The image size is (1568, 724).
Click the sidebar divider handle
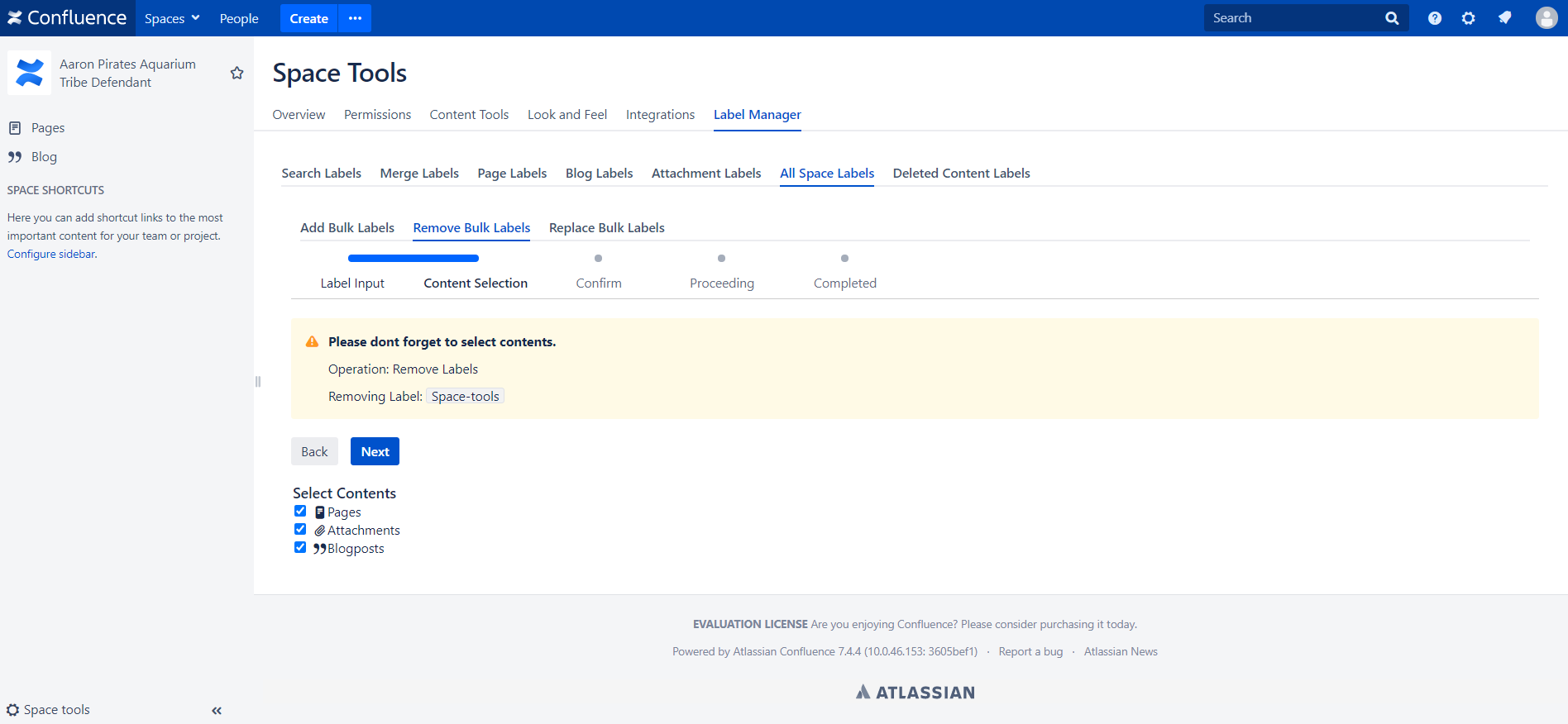258,381
